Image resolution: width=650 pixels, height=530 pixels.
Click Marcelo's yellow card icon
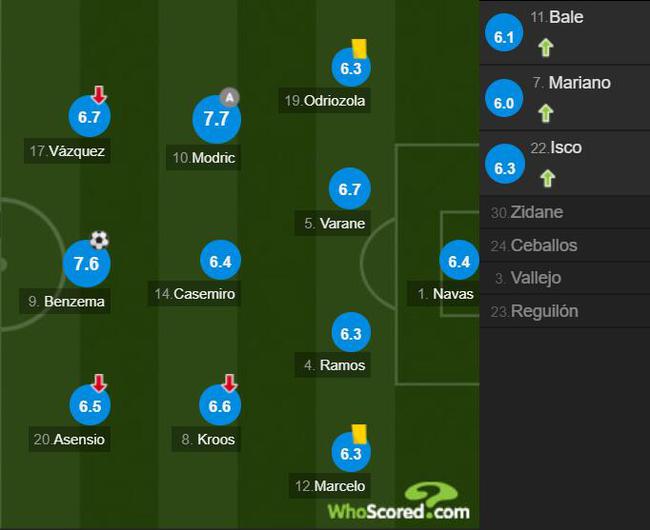pos(359,433)
